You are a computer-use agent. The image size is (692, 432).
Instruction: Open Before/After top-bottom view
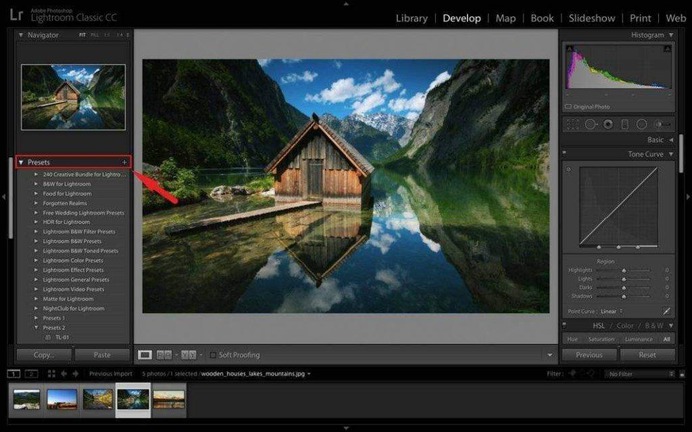point(188,355)
